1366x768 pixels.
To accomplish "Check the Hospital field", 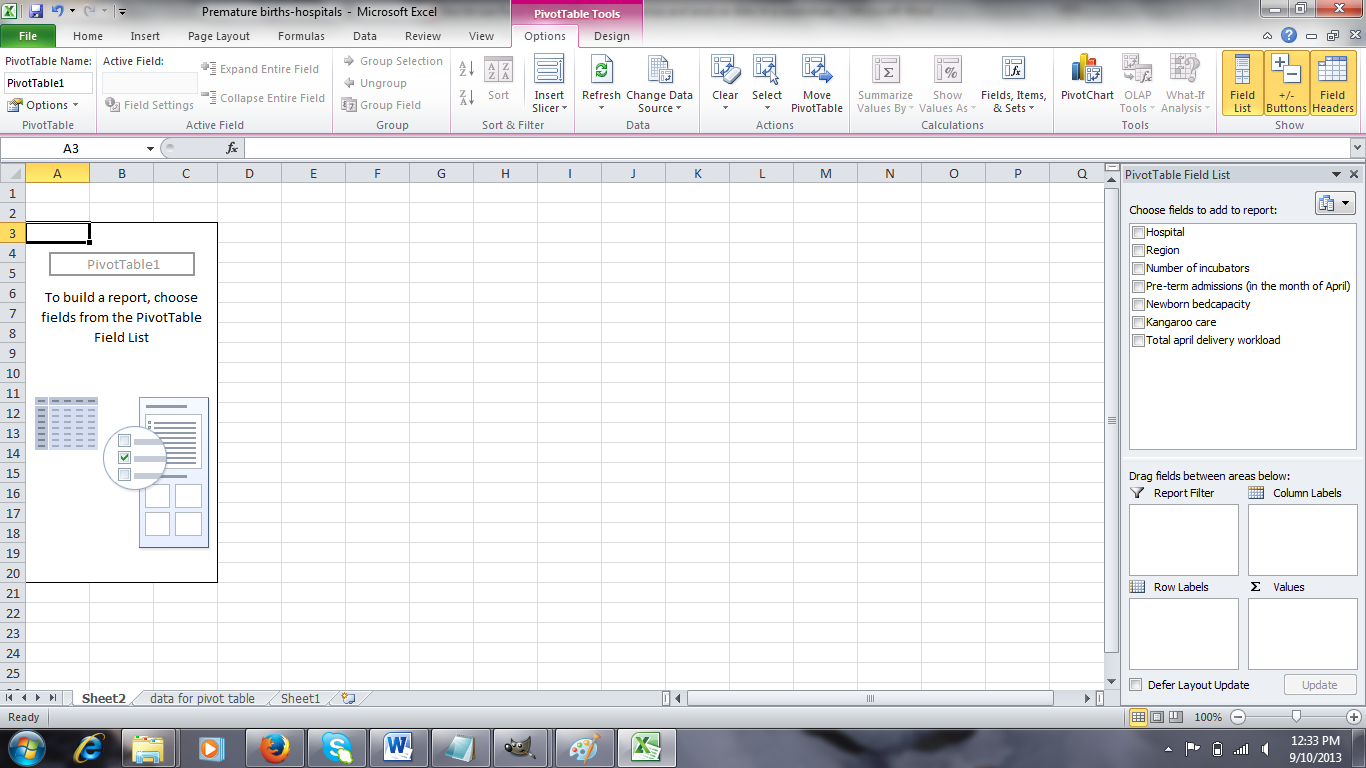I will click(x=1138, y=232).
